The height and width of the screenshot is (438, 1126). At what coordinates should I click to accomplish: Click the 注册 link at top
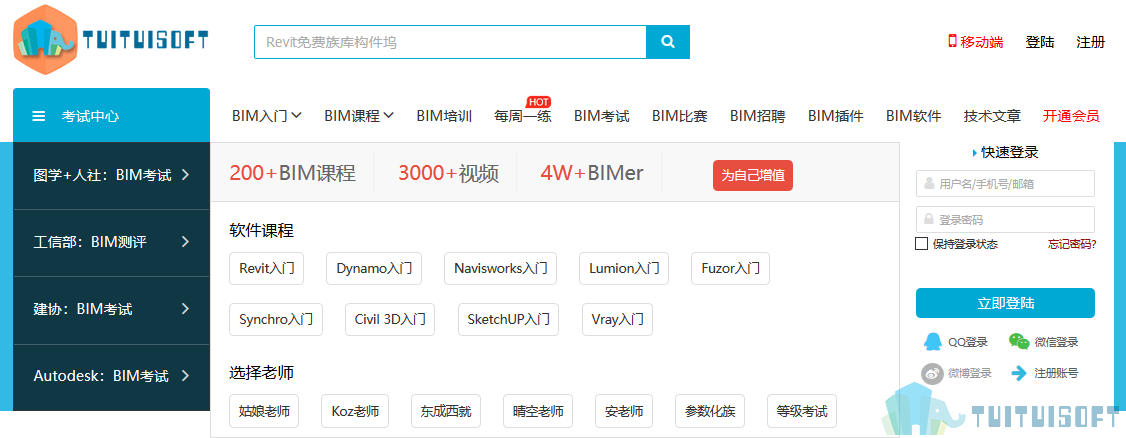click(x=1091, y=42)
